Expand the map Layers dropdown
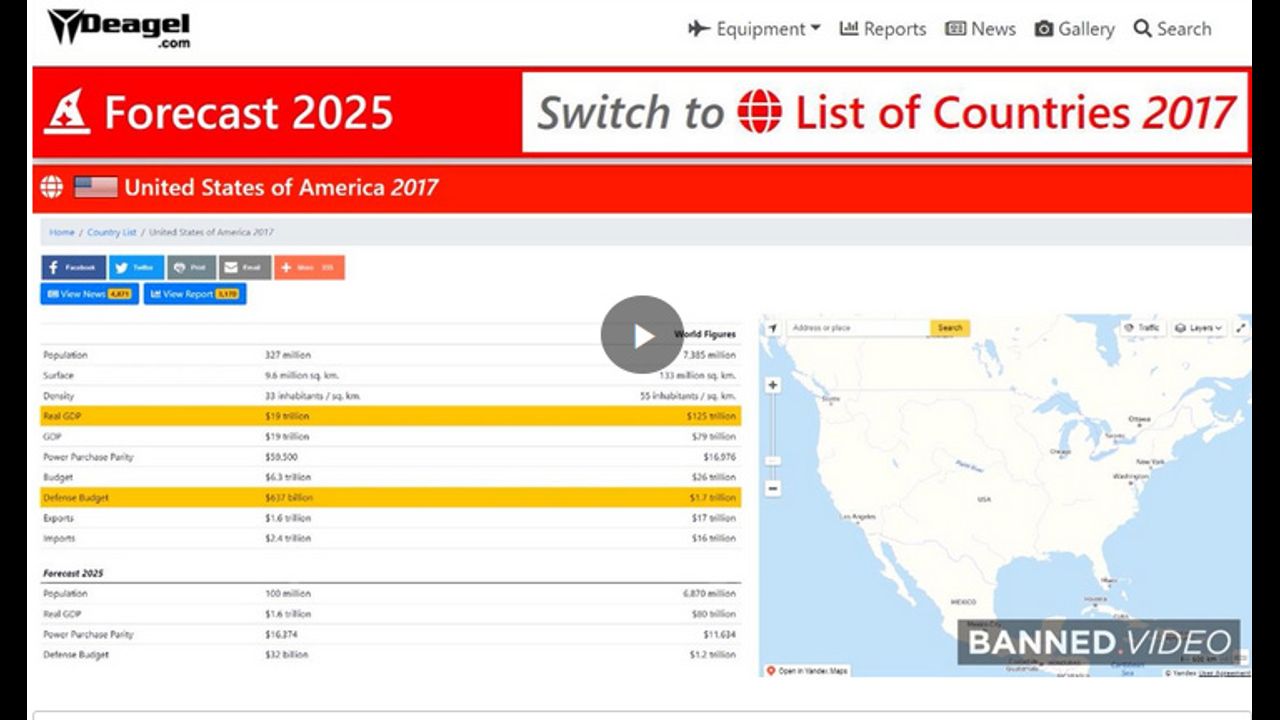This screenshot has width=1280, height=720. 1198,328
